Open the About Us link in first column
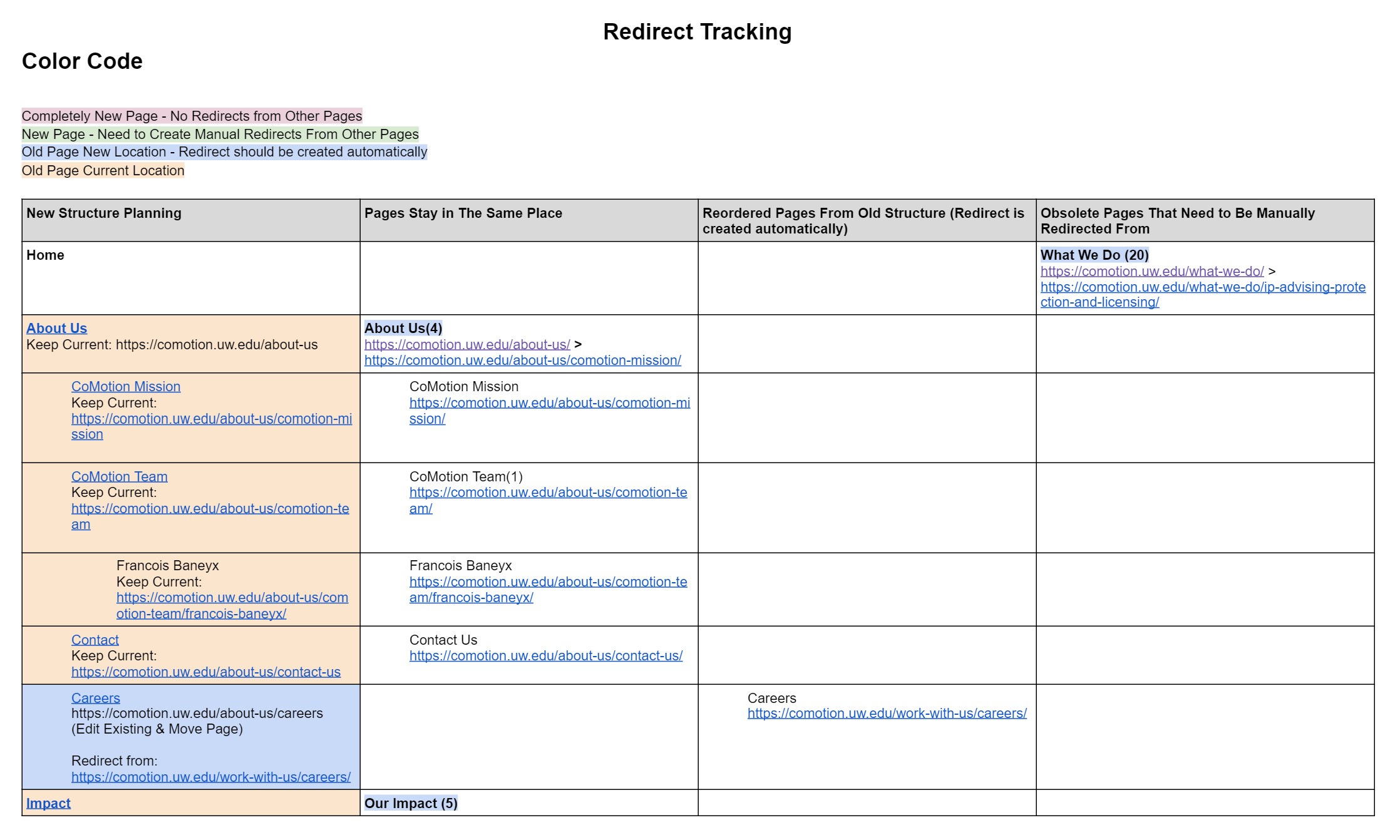This screenshot has height=840, width=1400. 56,328
